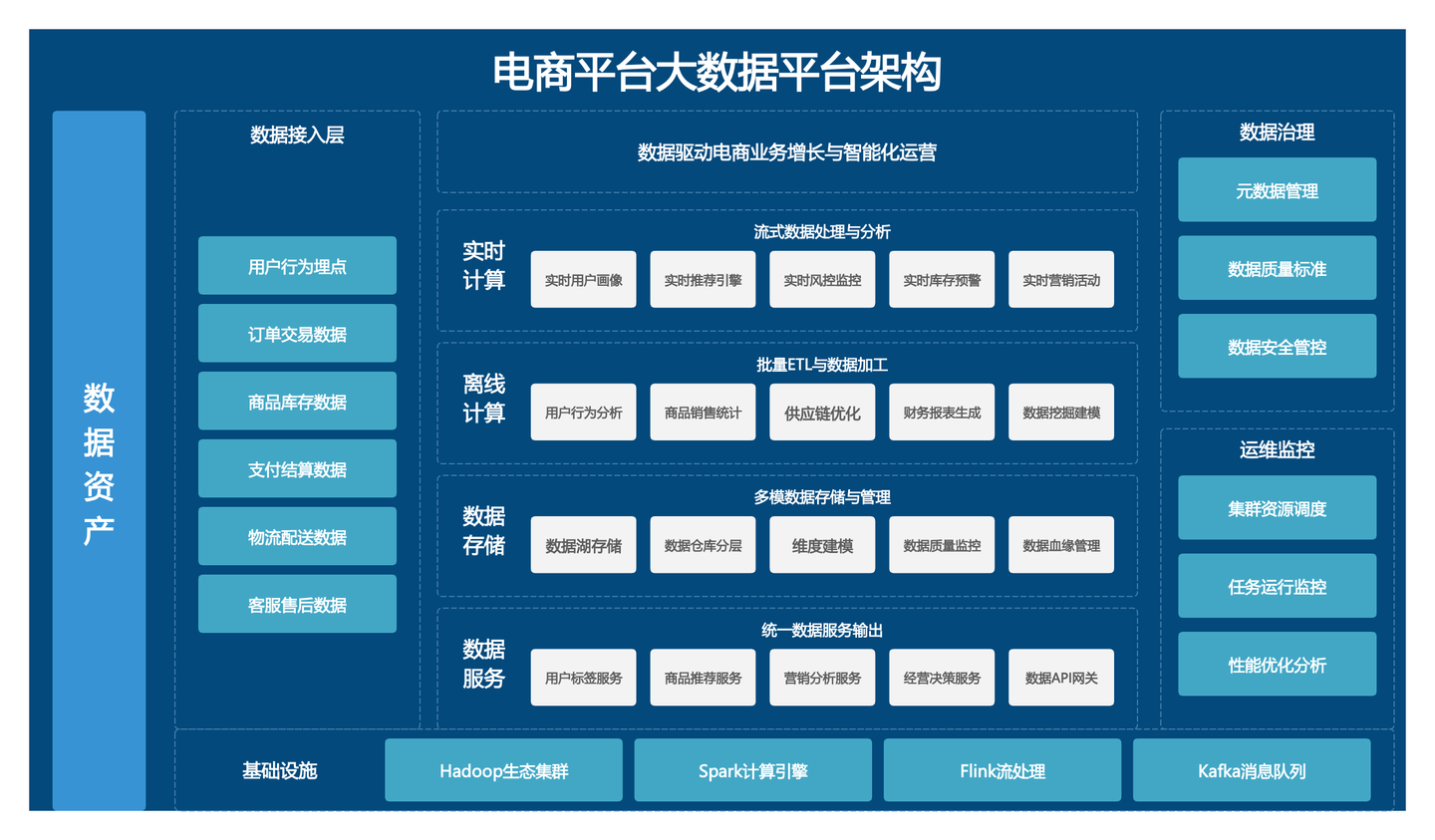Click the 元数据管理 block
The width and height of the screenshot is (1435, 840).
pyautogui.click(x=1277, y=189)
